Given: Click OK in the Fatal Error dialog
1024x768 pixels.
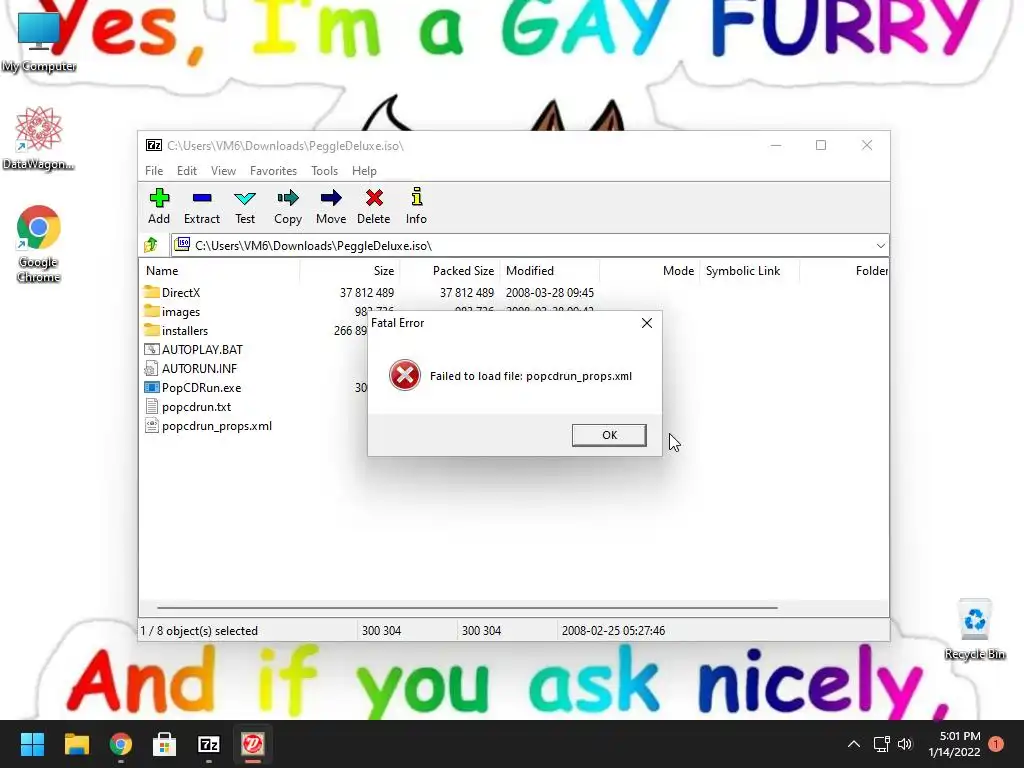Looking at the screenshot, I should coord(609,435).
